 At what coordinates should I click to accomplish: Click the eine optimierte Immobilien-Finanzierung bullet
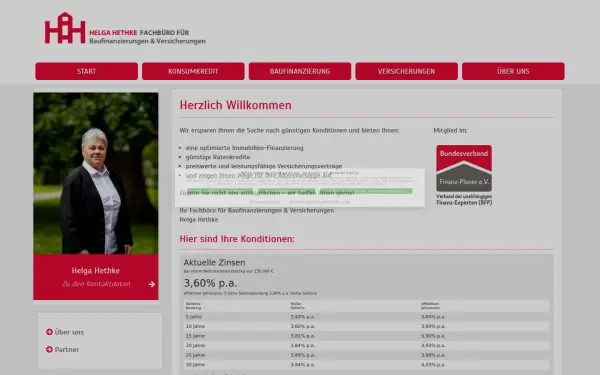point(245,148)
